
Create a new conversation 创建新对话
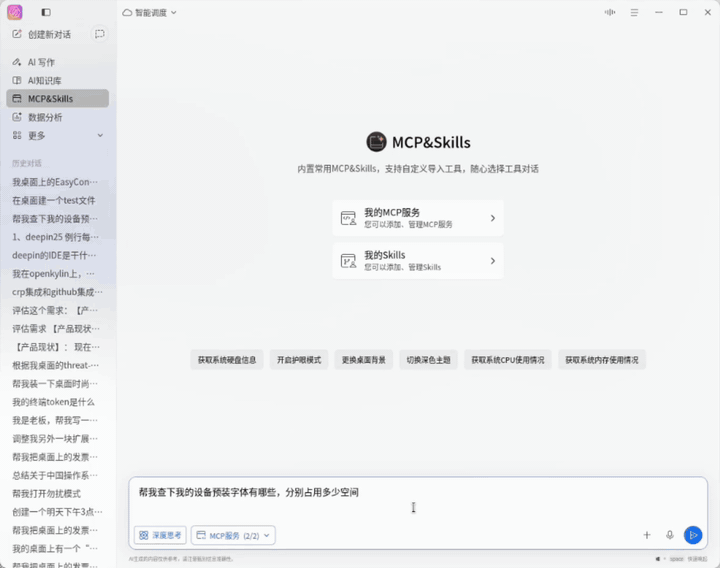(x=42, y=34)
